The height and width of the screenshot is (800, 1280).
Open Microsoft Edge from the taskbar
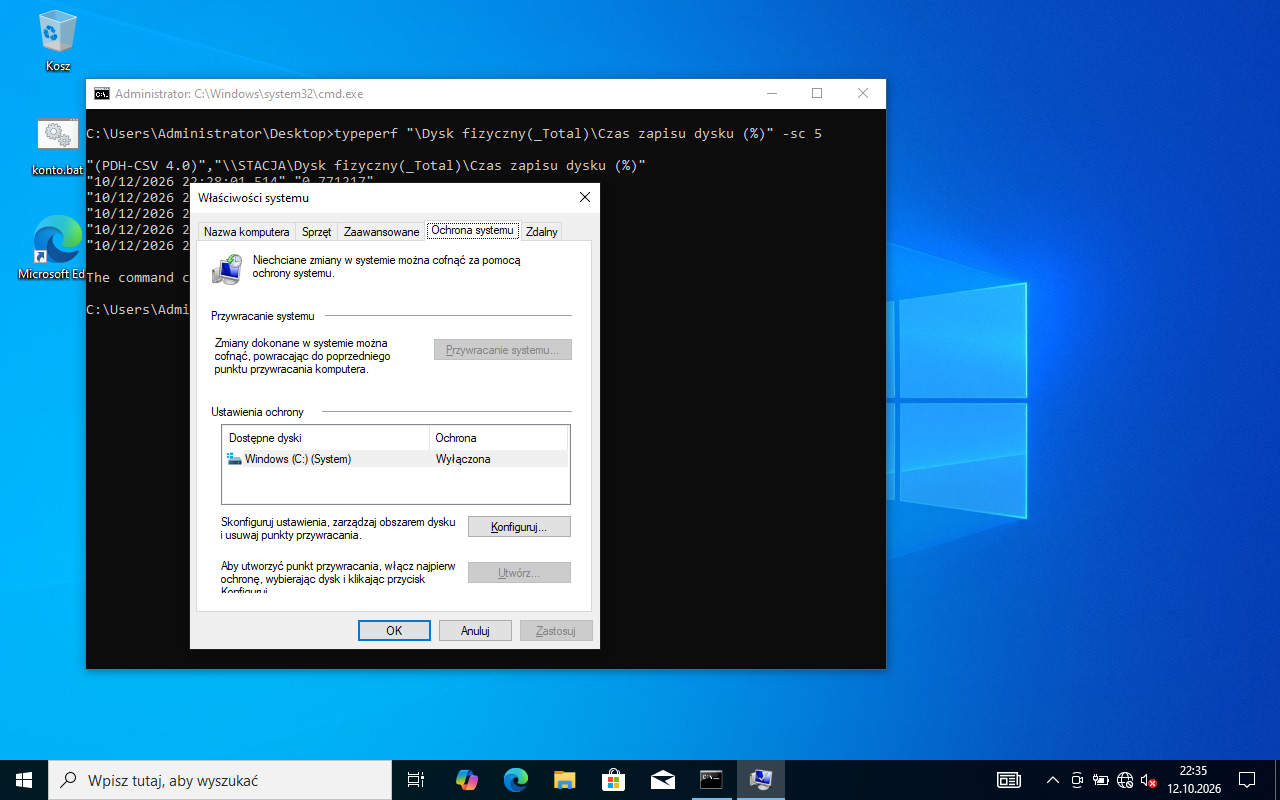click(x=515, y=780)
